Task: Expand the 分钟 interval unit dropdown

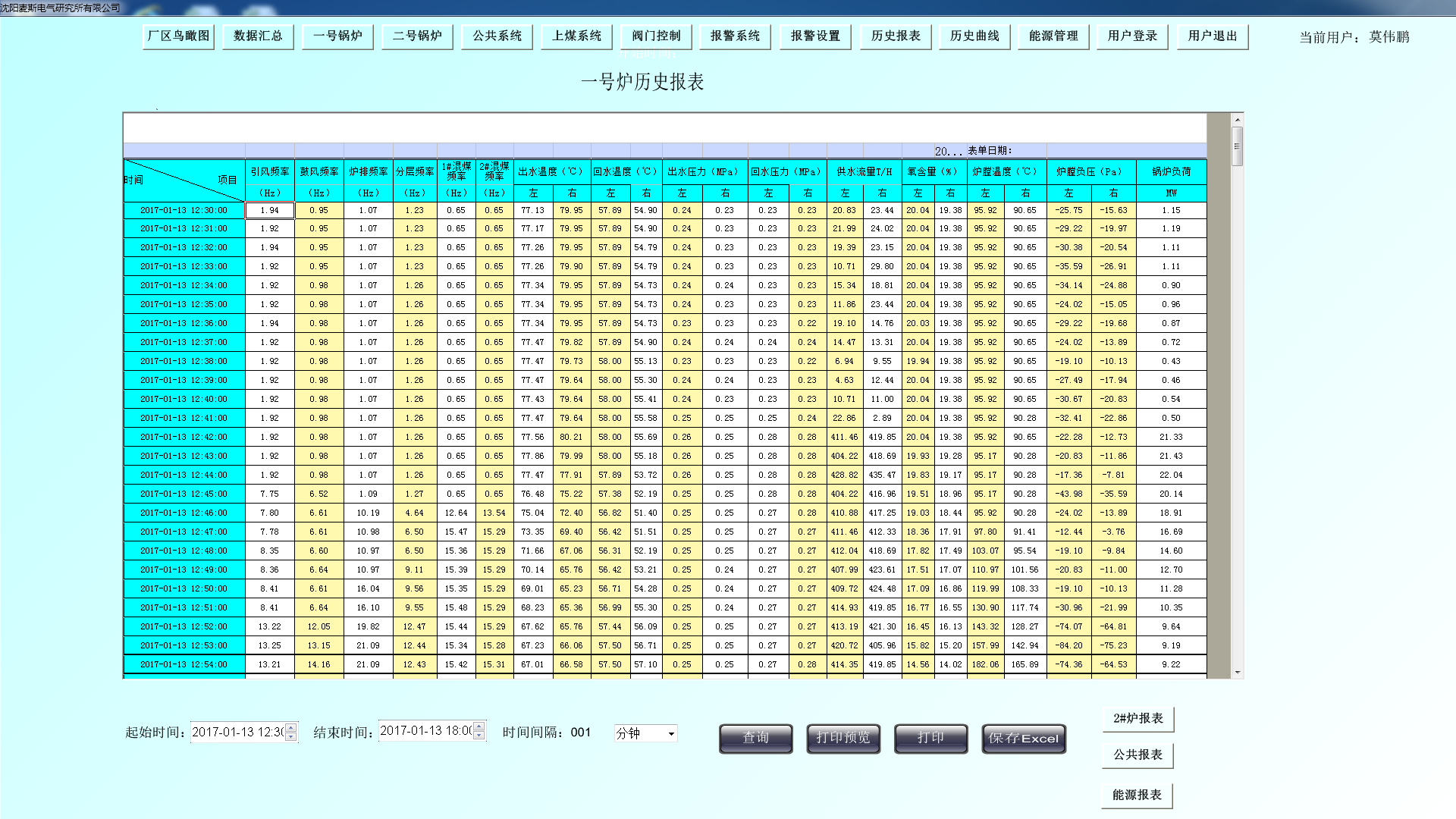Action: click(671, 733)
